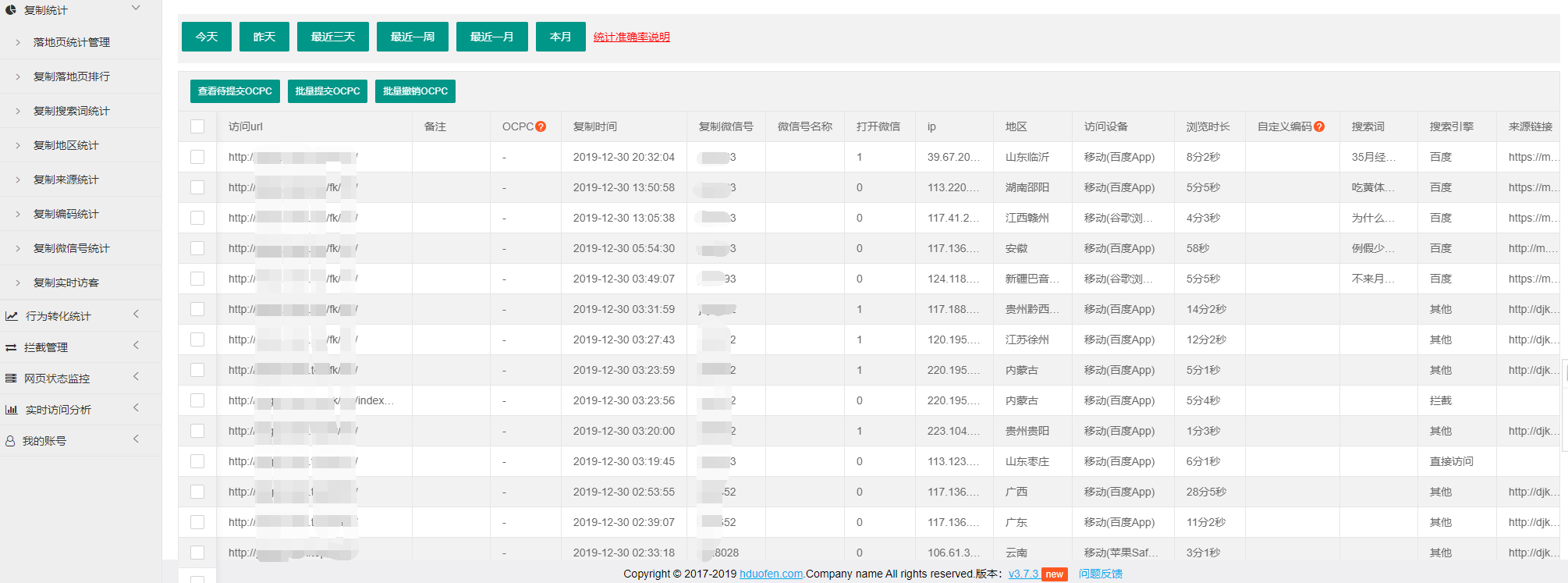Screen dimensions: 1568x583
Task: Open the 问题反馈 footer link
Action: click(1101, 574)
